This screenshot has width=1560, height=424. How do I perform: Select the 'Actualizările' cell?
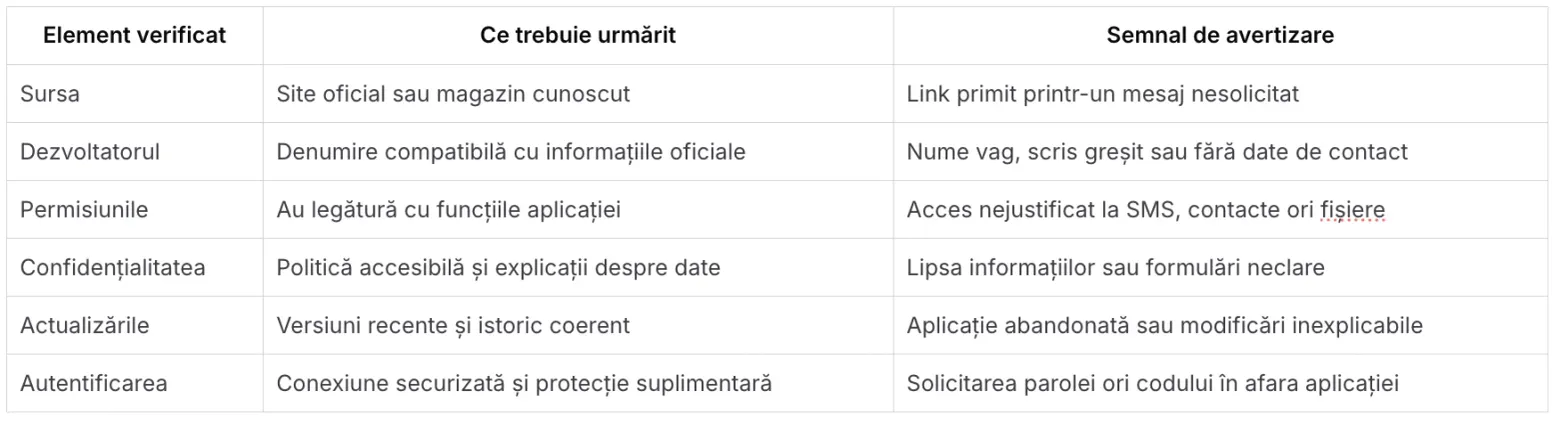135,326
